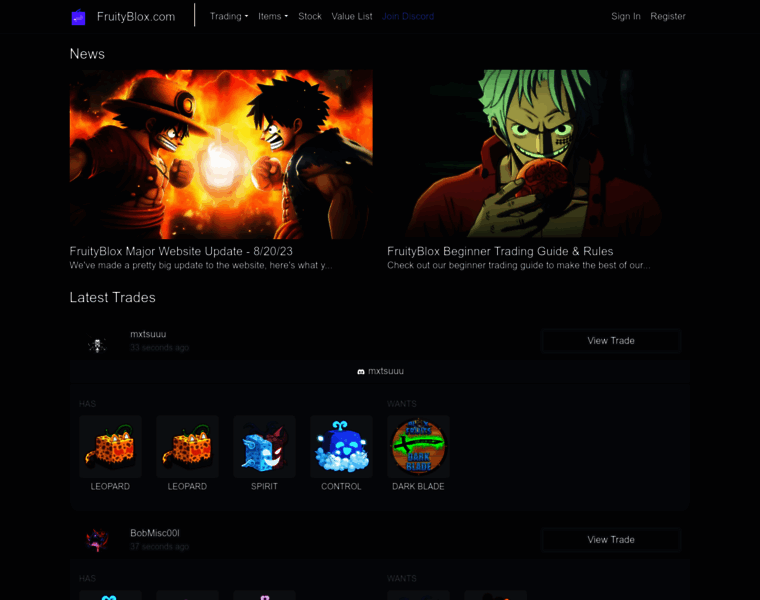Select the Dark Blade item icon

[x=418, y=446]
